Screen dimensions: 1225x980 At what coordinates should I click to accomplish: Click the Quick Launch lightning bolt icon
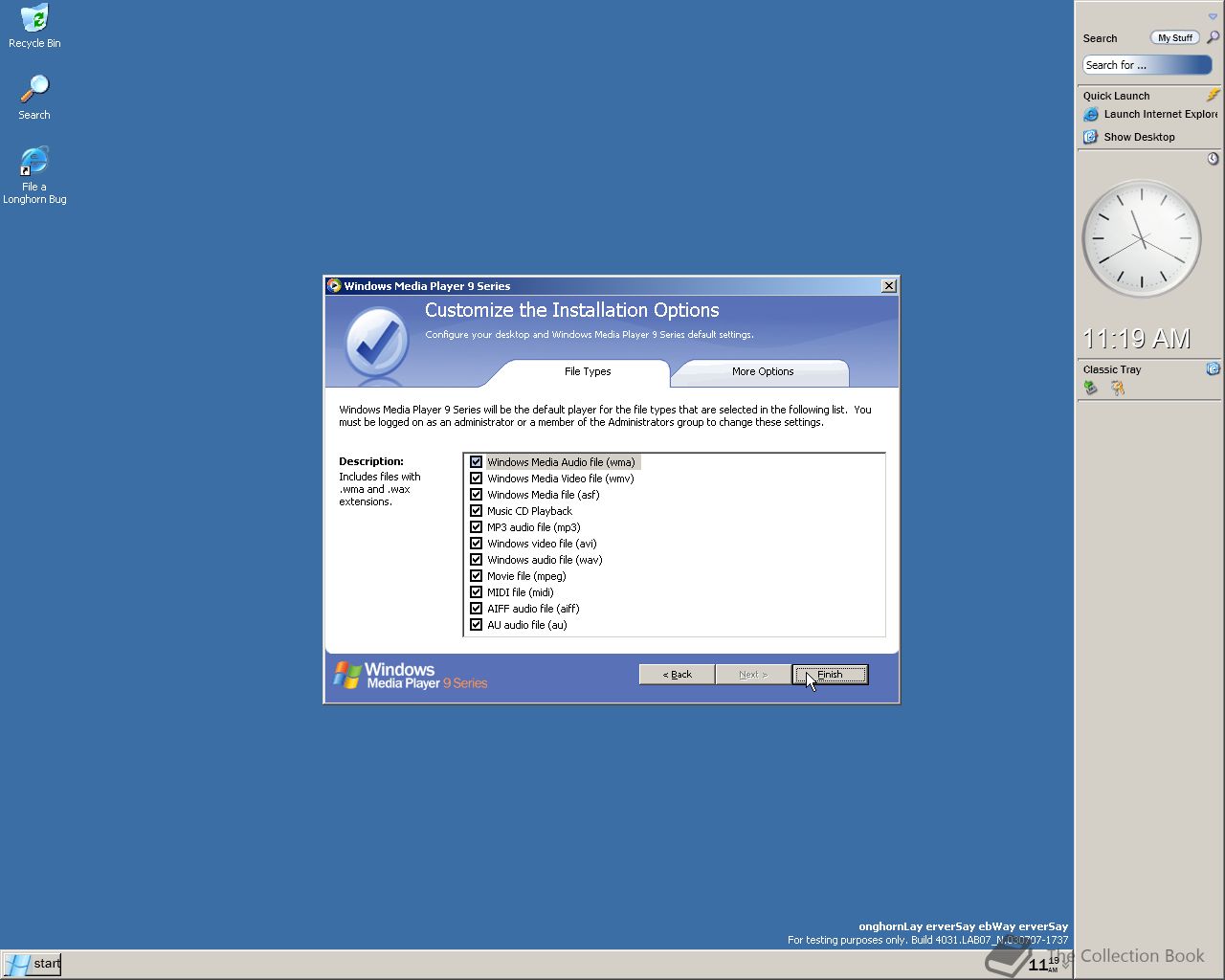pyautogui.click(x=1213, y=95)
